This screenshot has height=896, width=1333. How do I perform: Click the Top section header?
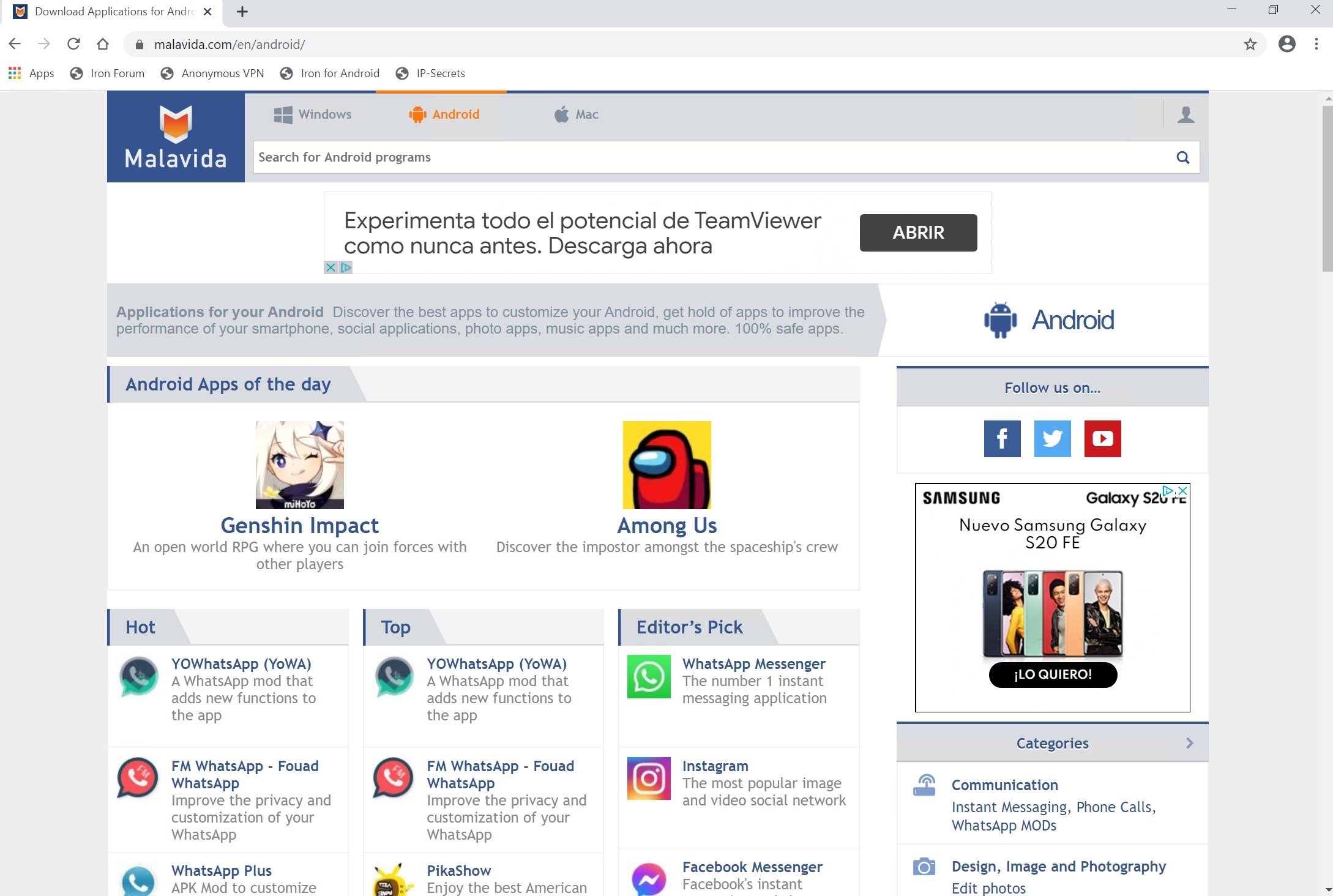tap(396, 627)
